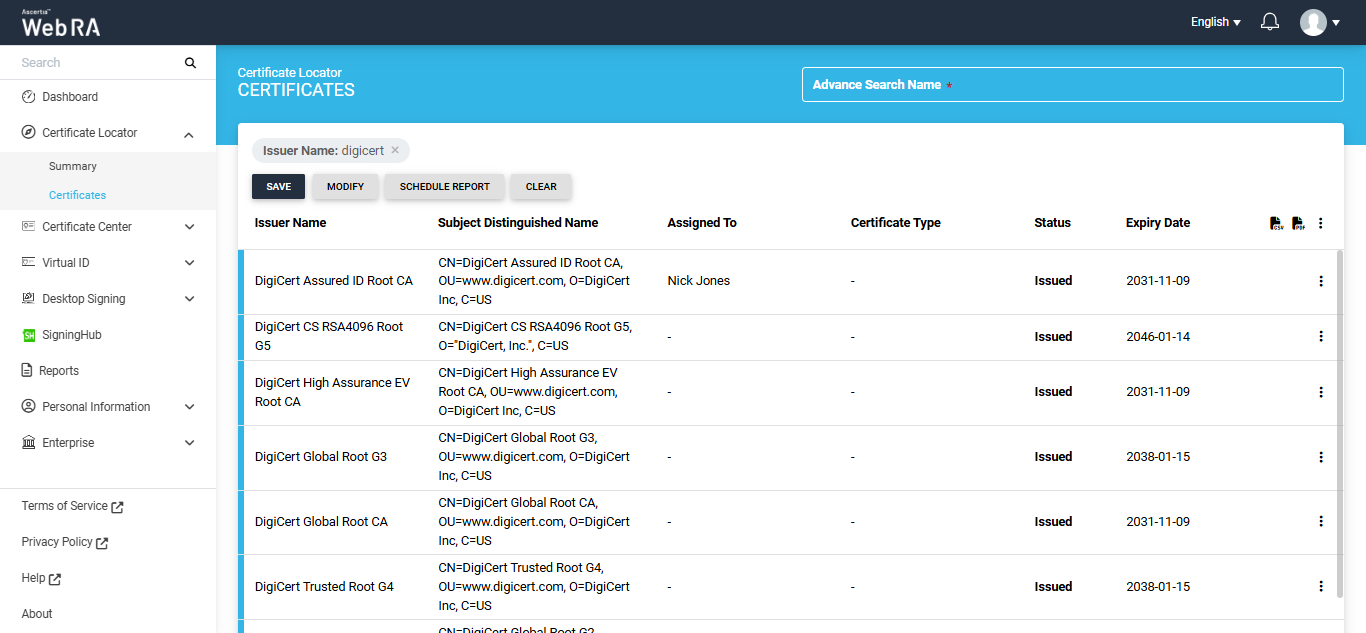Image resolution: width=1366 pixels, height=633 pixels.
Task: Open notifications bell
Action: tap(1270, 22)
